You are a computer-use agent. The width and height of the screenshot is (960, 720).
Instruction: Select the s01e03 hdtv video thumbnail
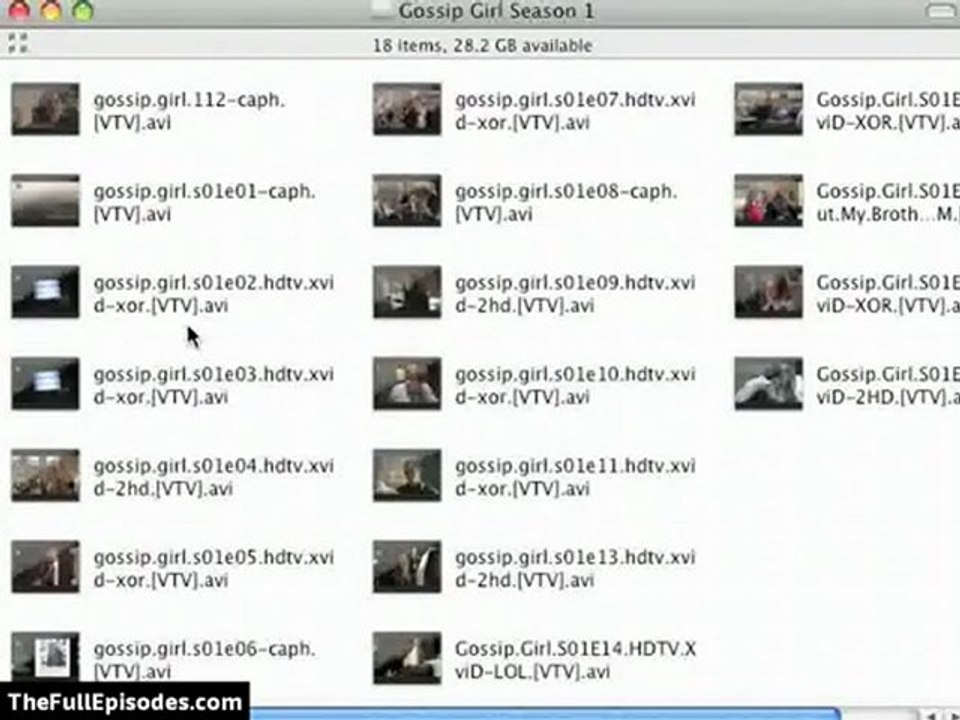[x=45, y=384]
